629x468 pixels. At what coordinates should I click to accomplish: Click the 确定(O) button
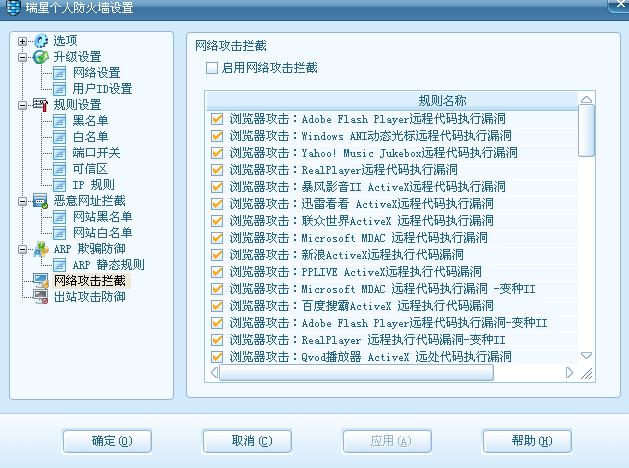[107, 441]
